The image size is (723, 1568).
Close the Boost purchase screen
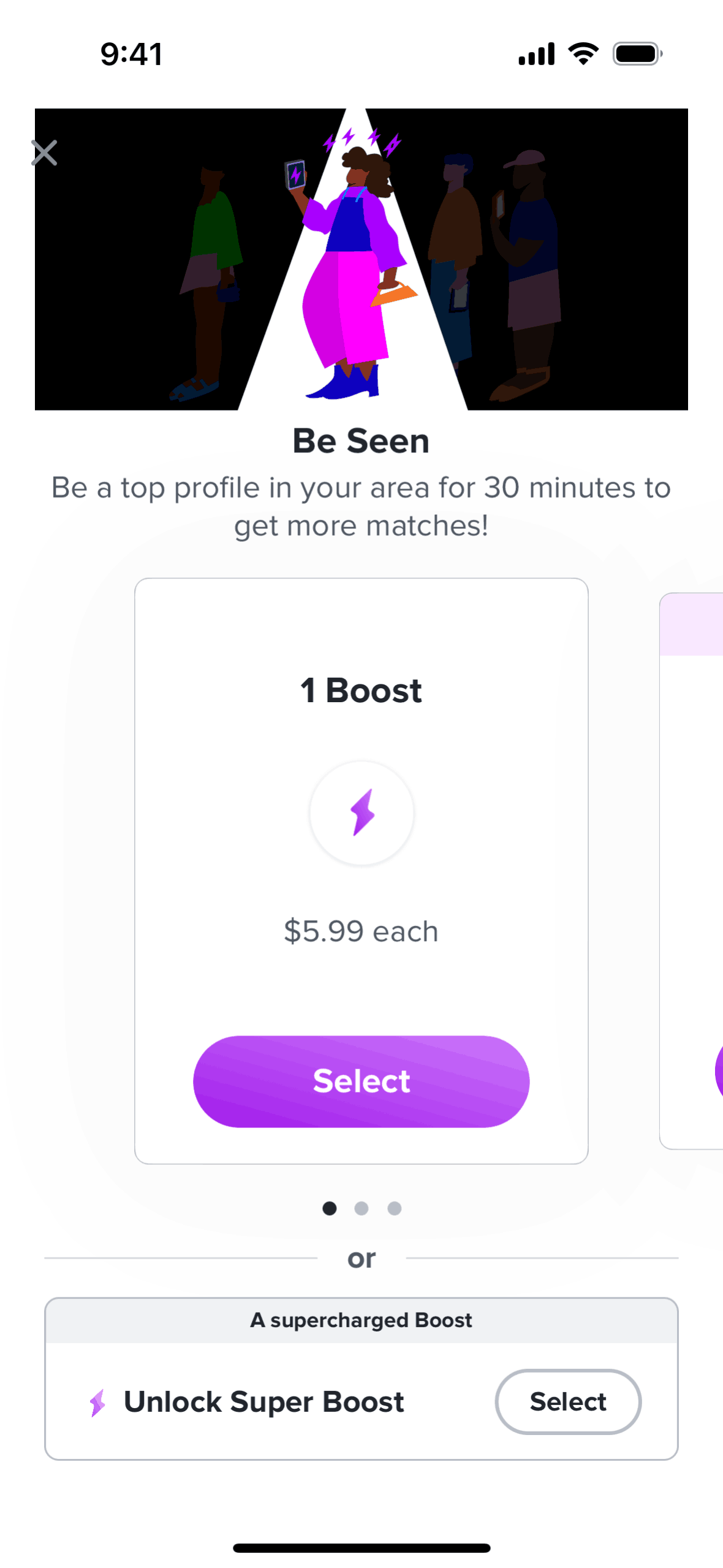tap(44, 153)
